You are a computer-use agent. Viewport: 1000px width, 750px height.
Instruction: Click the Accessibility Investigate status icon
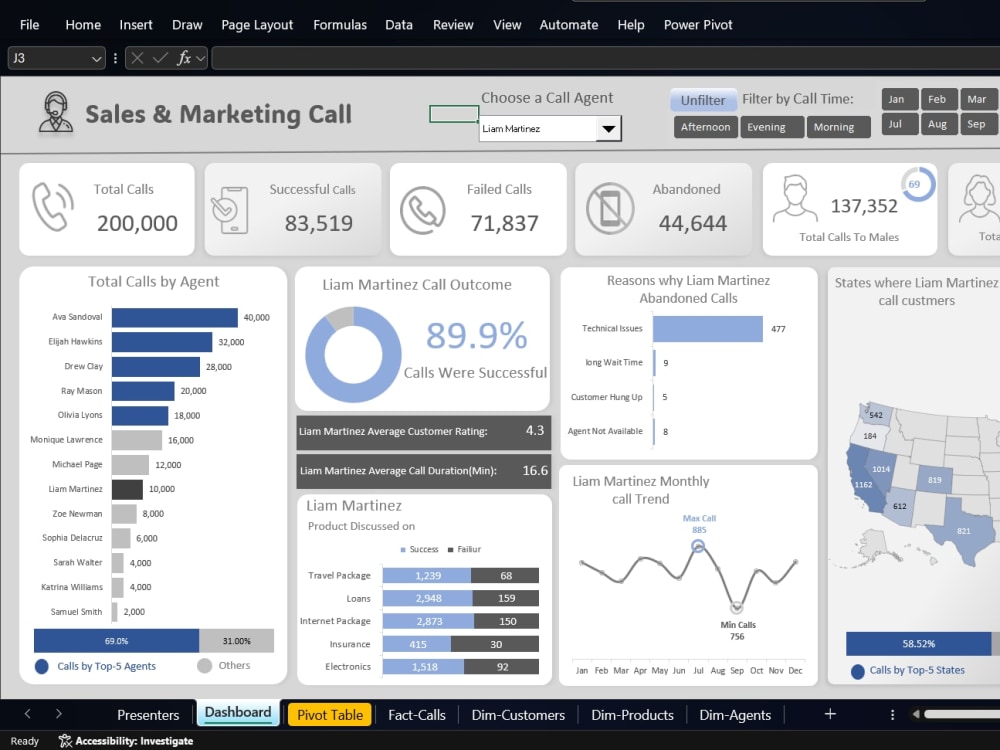click(65, 741)
